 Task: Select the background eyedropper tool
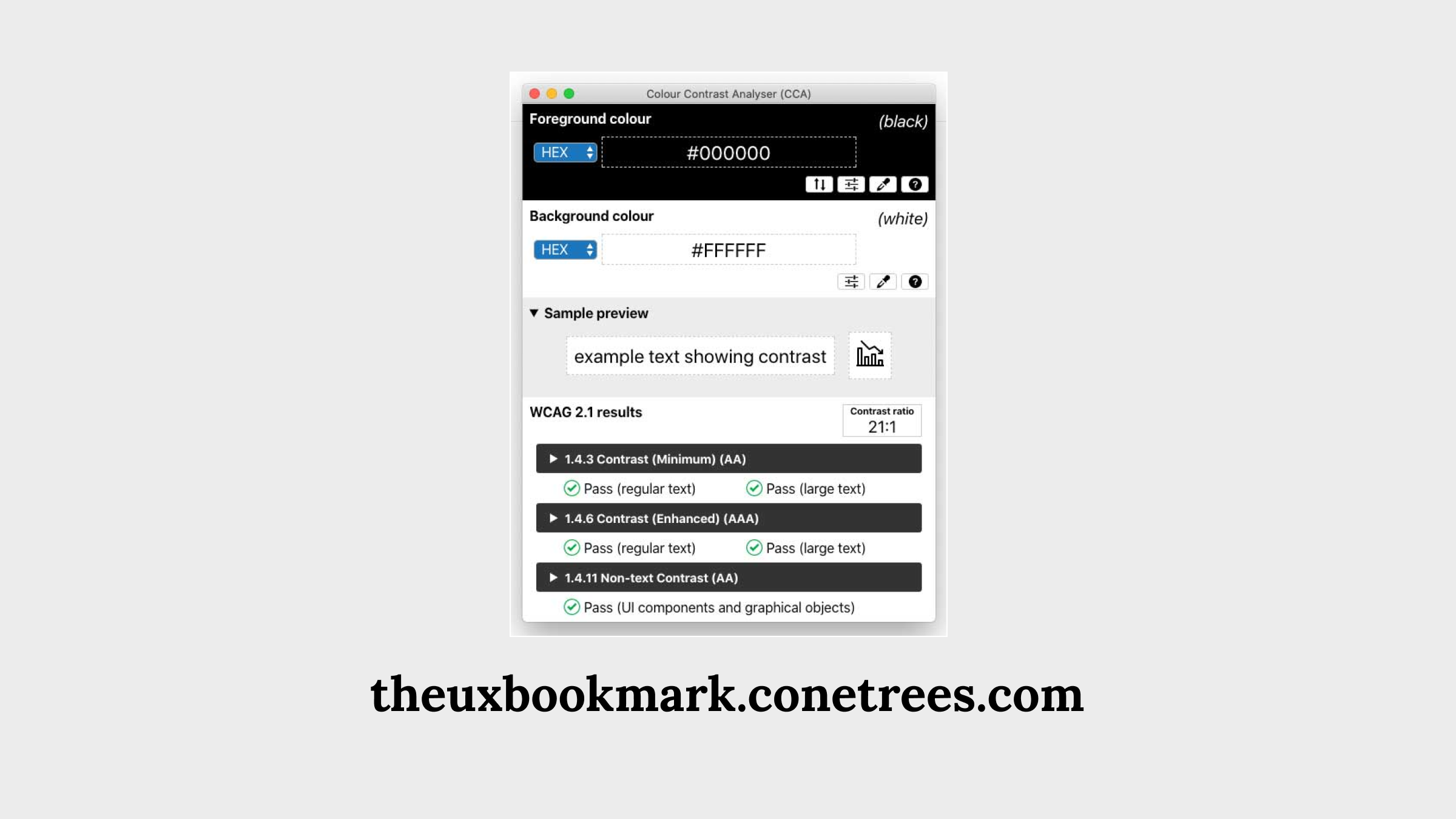[882, 281]
